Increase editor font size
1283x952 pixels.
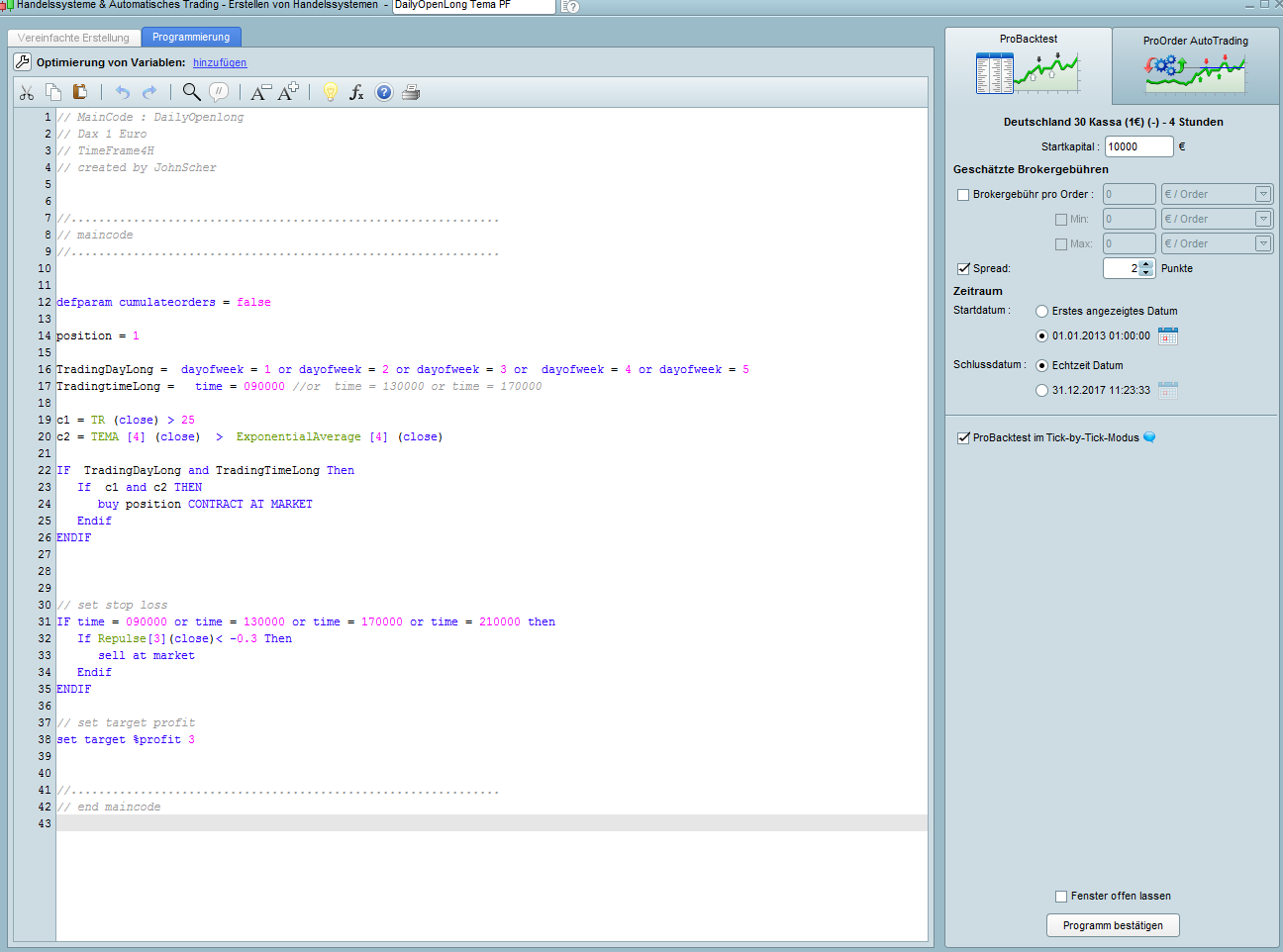pyautogui.click(x=288, y=92)
